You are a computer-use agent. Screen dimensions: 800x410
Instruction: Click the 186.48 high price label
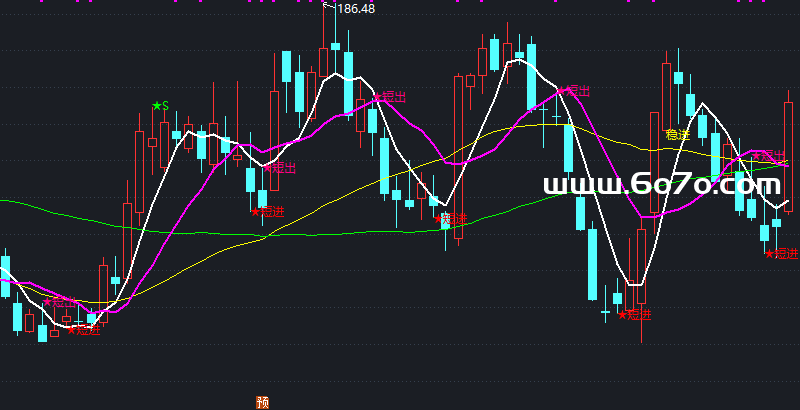(x=356, y=9)
